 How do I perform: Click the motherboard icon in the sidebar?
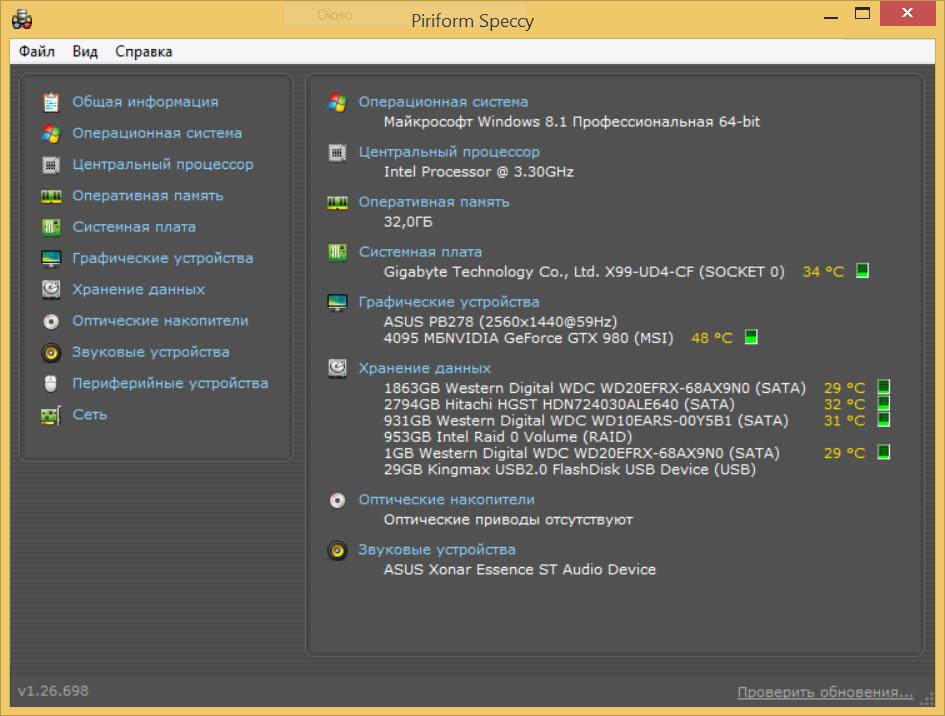[x=51, y=227]
